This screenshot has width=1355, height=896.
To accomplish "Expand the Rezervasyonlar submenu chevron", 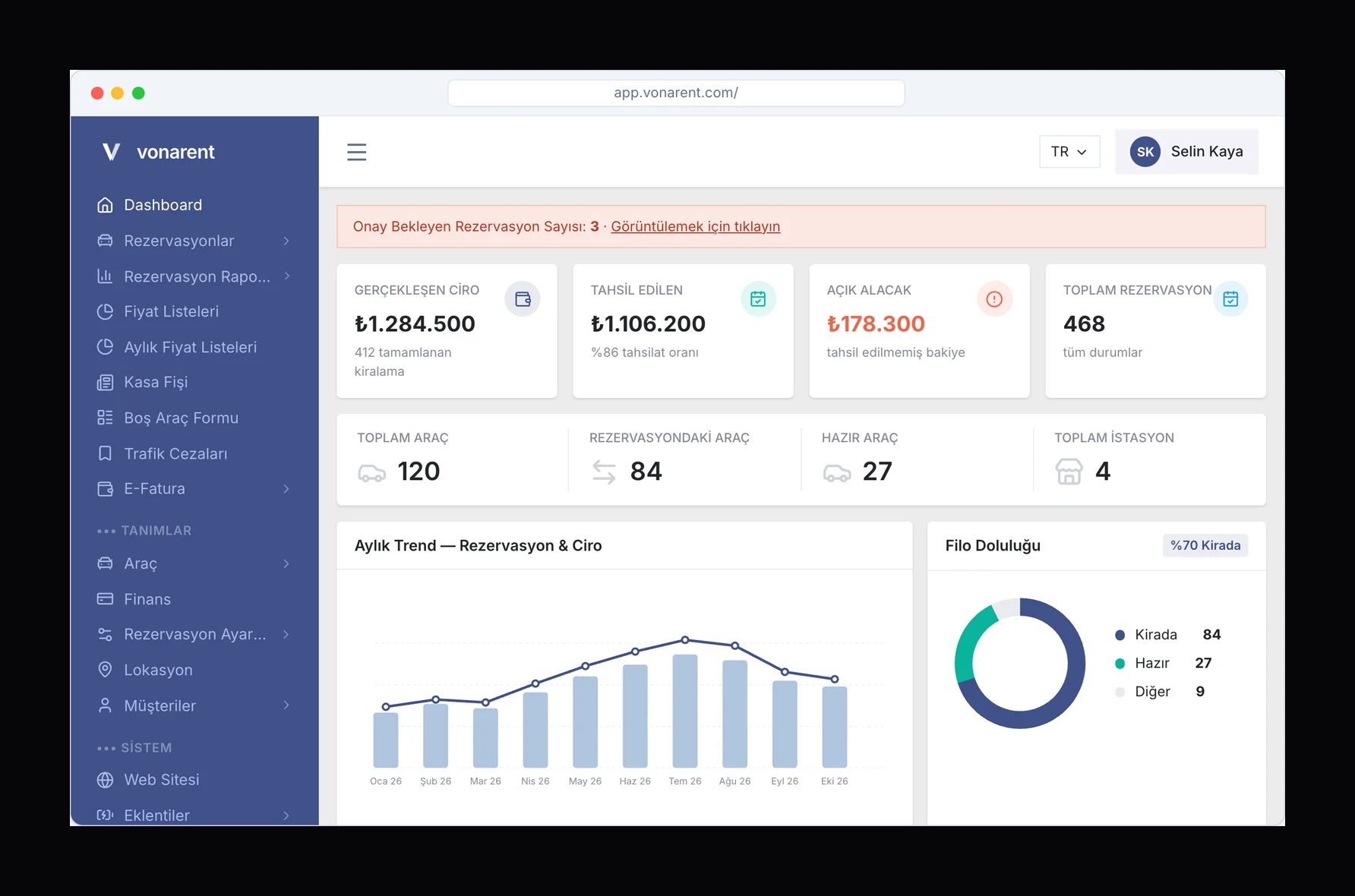I will pos(286,241).
